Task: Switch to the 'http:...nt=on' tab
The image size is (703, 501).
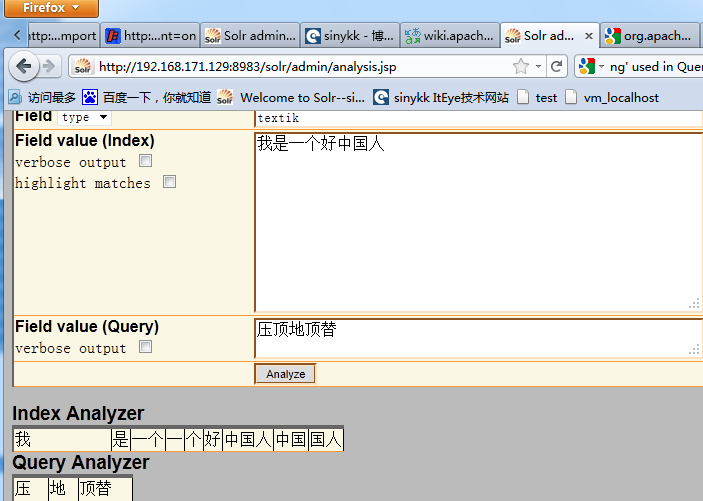Action: (150, 35)
